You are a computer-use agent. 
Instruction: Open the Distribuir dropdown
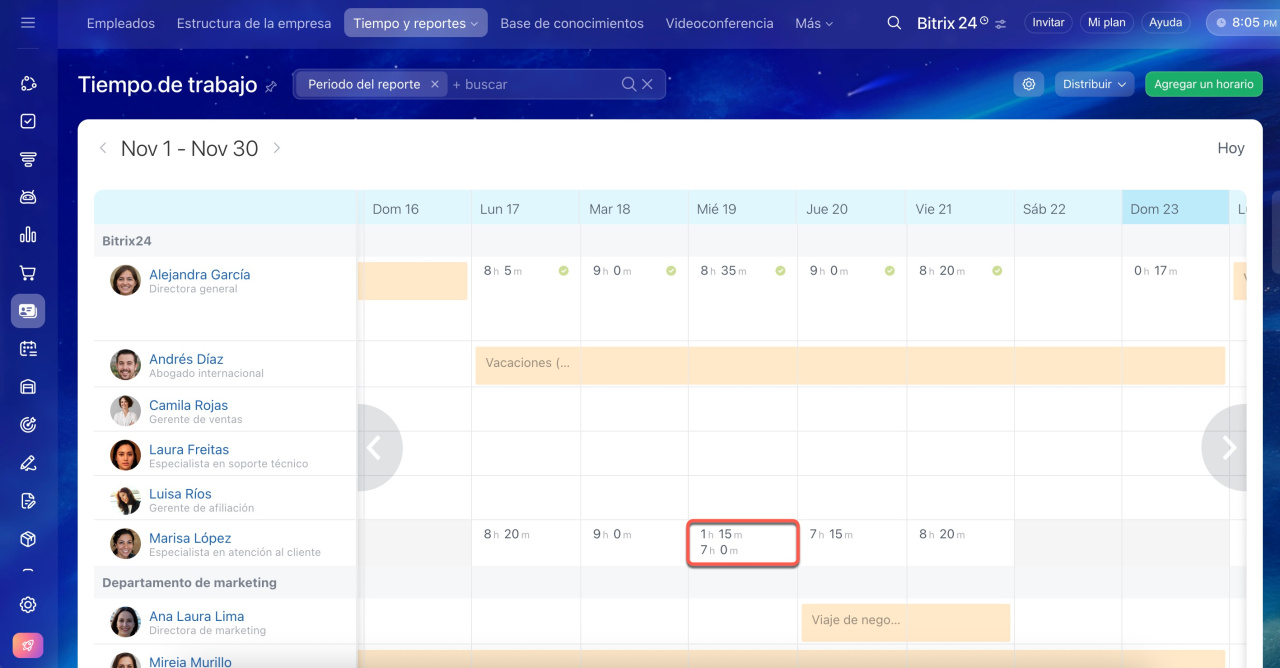click(1094, 84)
